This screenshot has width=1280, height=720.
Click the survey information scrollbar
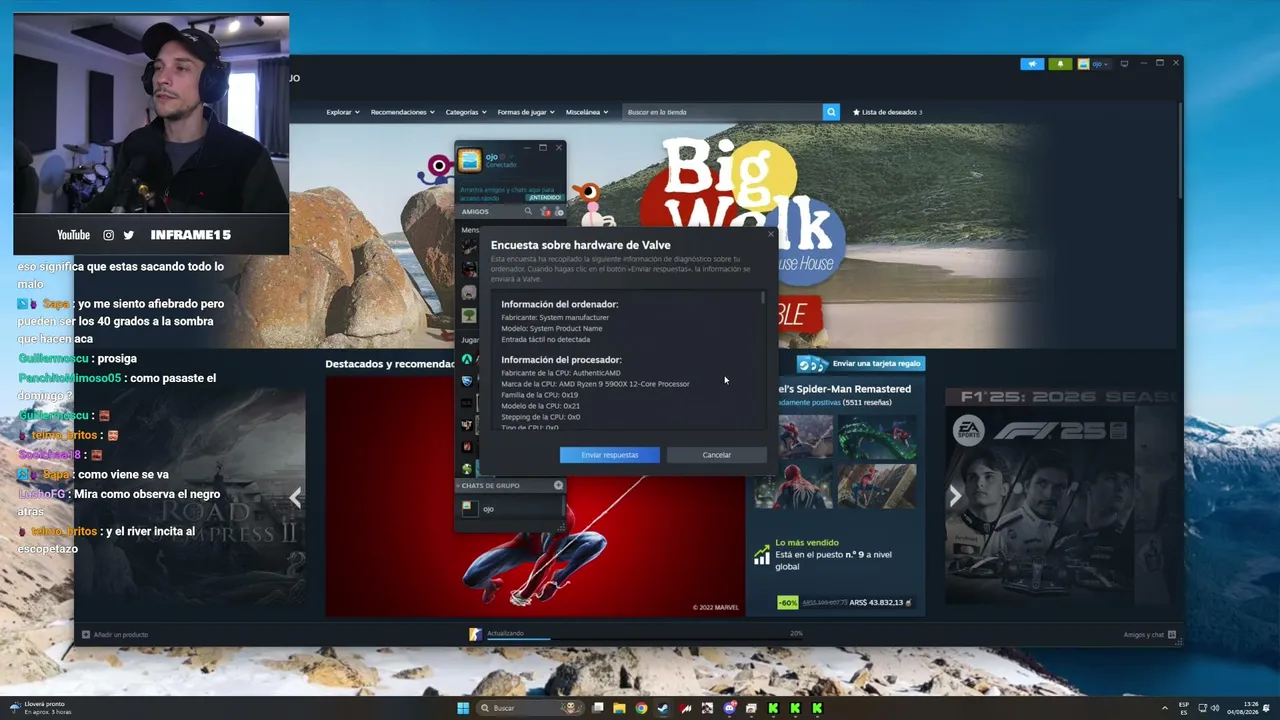tap(763, 298)
